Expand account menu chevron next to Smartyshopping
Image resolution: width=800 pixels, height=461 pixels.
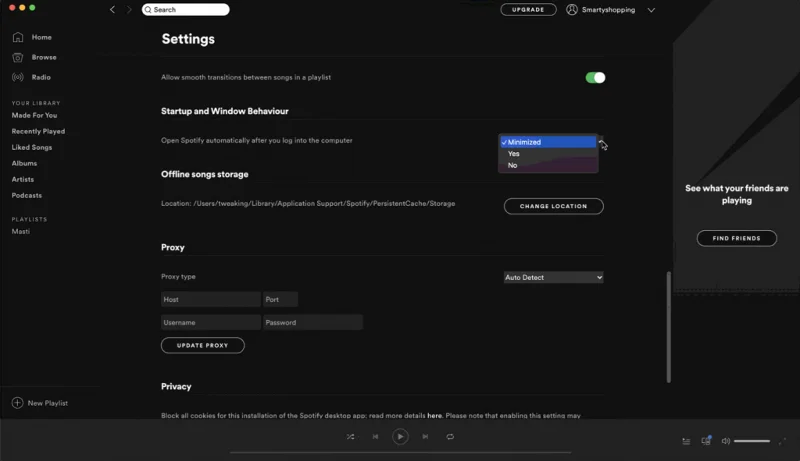[651, 10]
